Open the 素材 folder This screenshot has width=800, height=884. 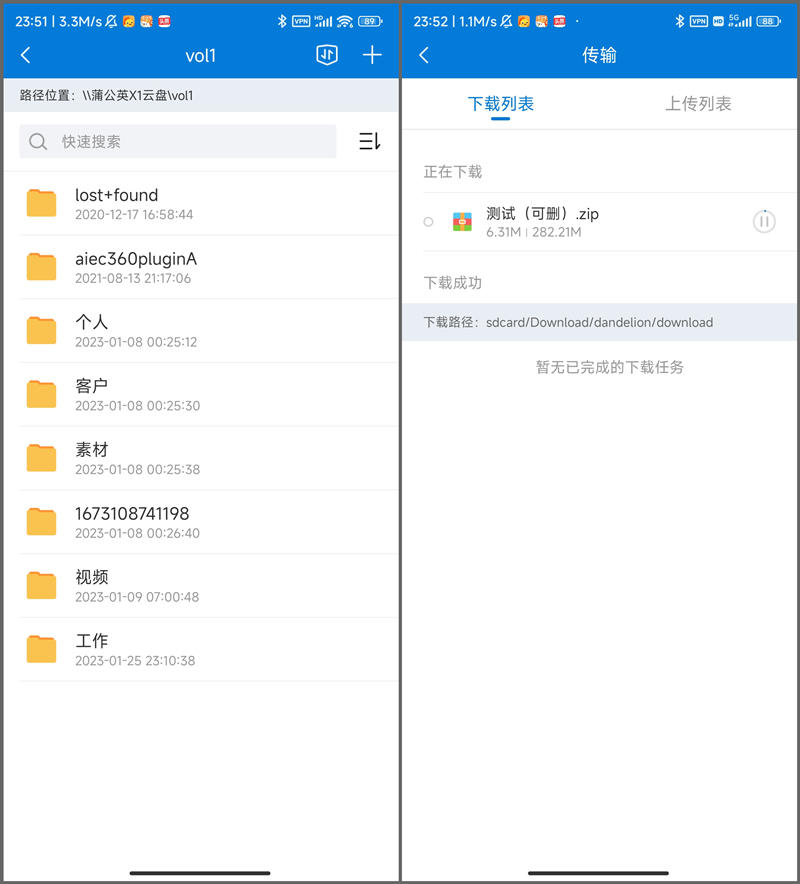[92, 458]
